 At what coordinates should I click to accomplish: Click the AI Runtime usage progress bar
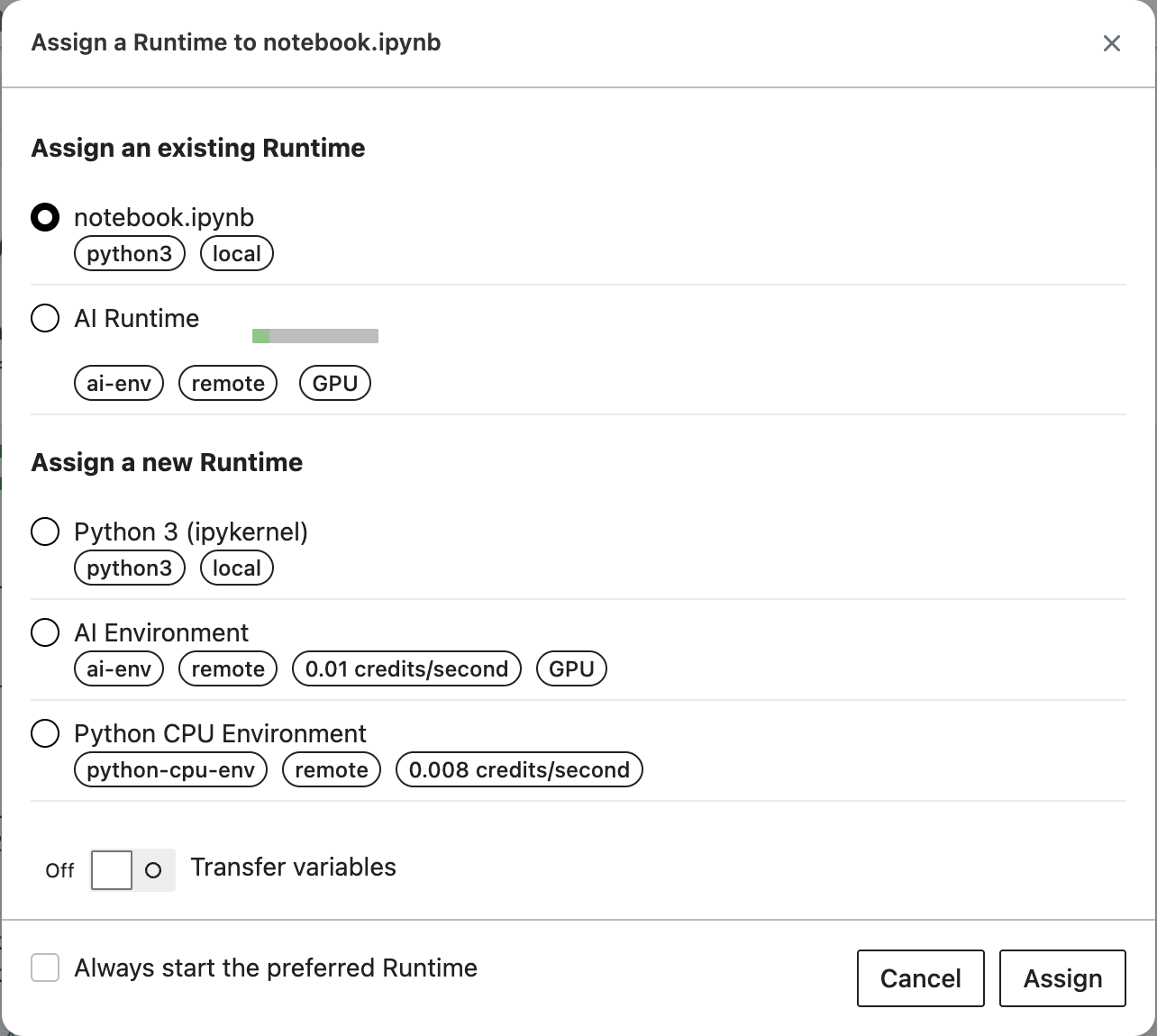314,336
